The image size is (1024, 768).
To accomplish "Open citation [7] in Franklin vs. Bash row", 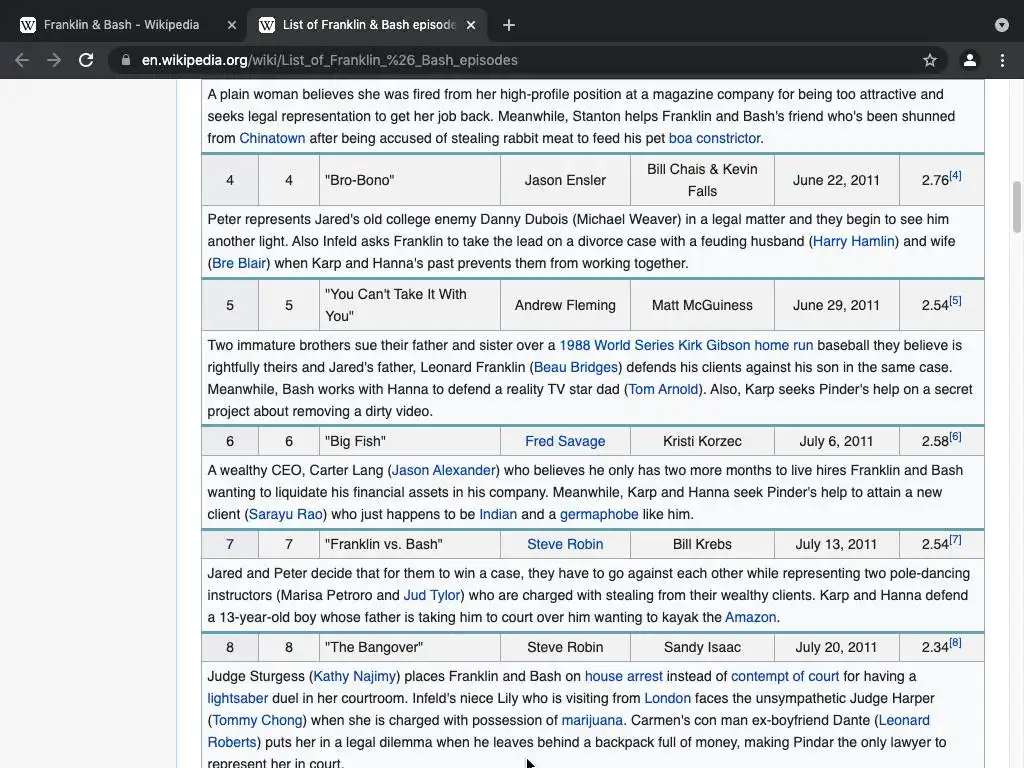I will click(955, 540).
